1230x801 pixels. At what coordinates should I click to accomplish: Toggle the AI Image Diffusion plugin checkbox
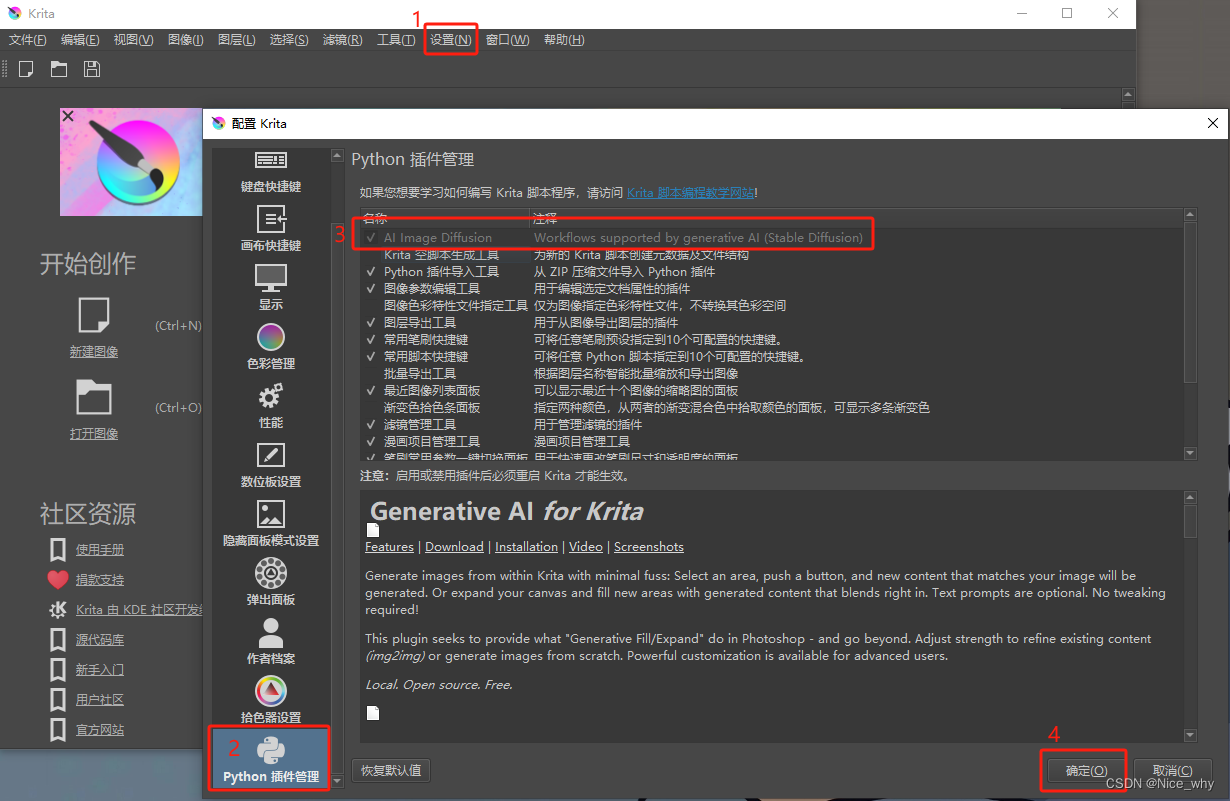click(x=371, y=238)
